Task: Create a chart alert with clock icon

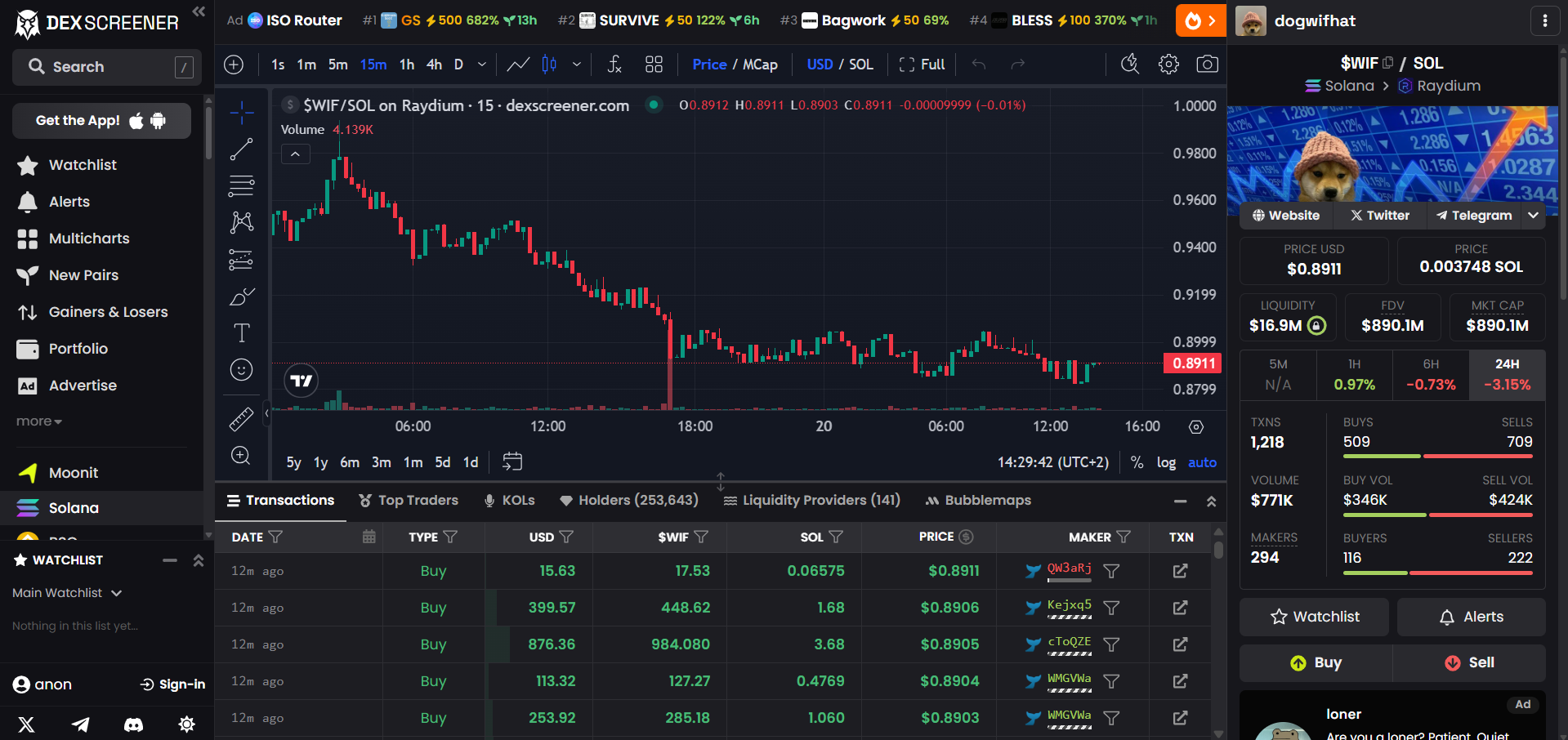Action: point(1130,65)
